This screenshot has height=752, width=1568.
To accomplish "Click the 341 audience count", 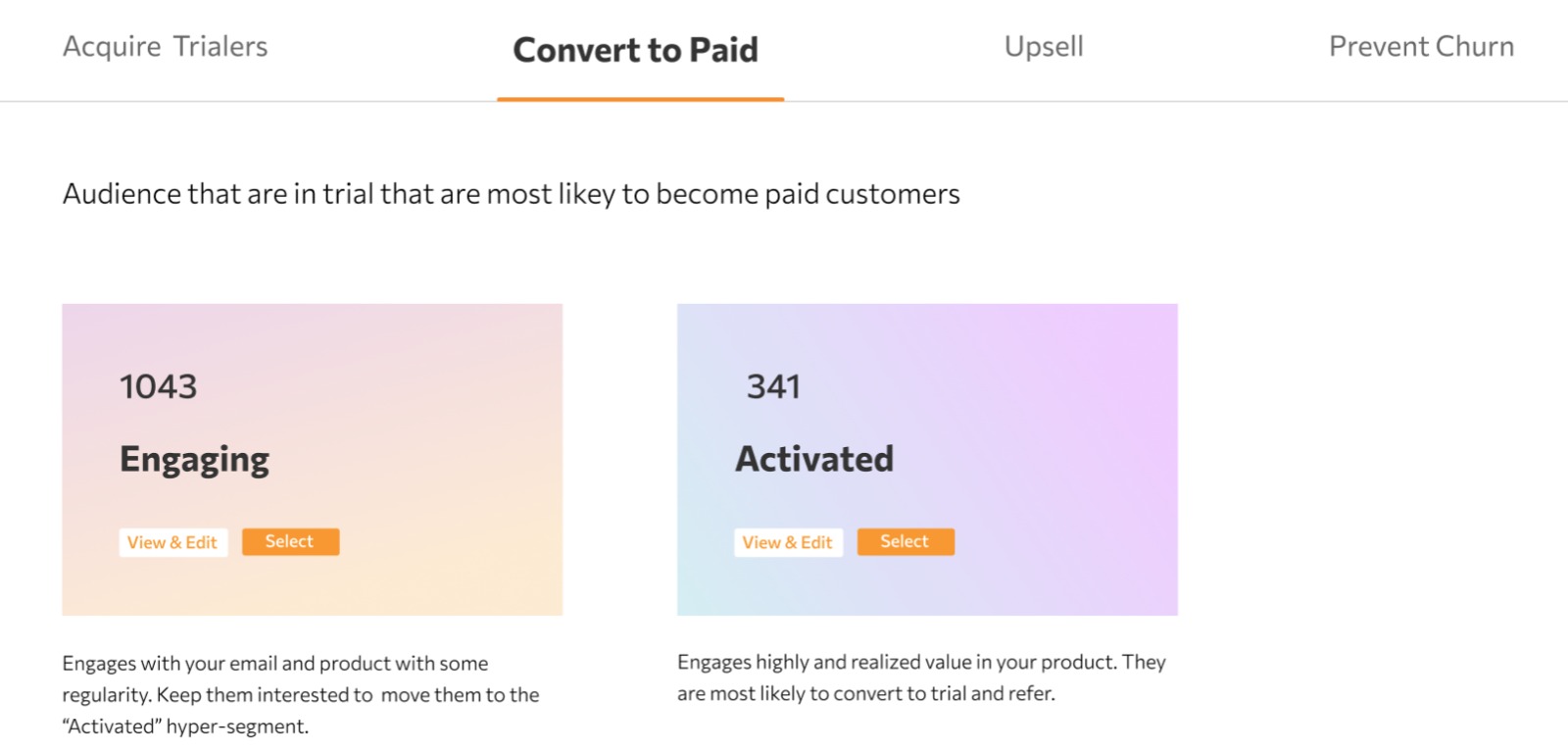I will (x=773, y=386).
